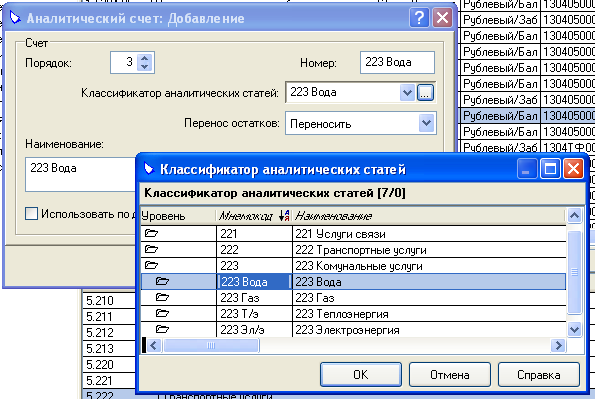
Task: Open Классификатор аналитических статей dropdown
Action: point(407,92)
